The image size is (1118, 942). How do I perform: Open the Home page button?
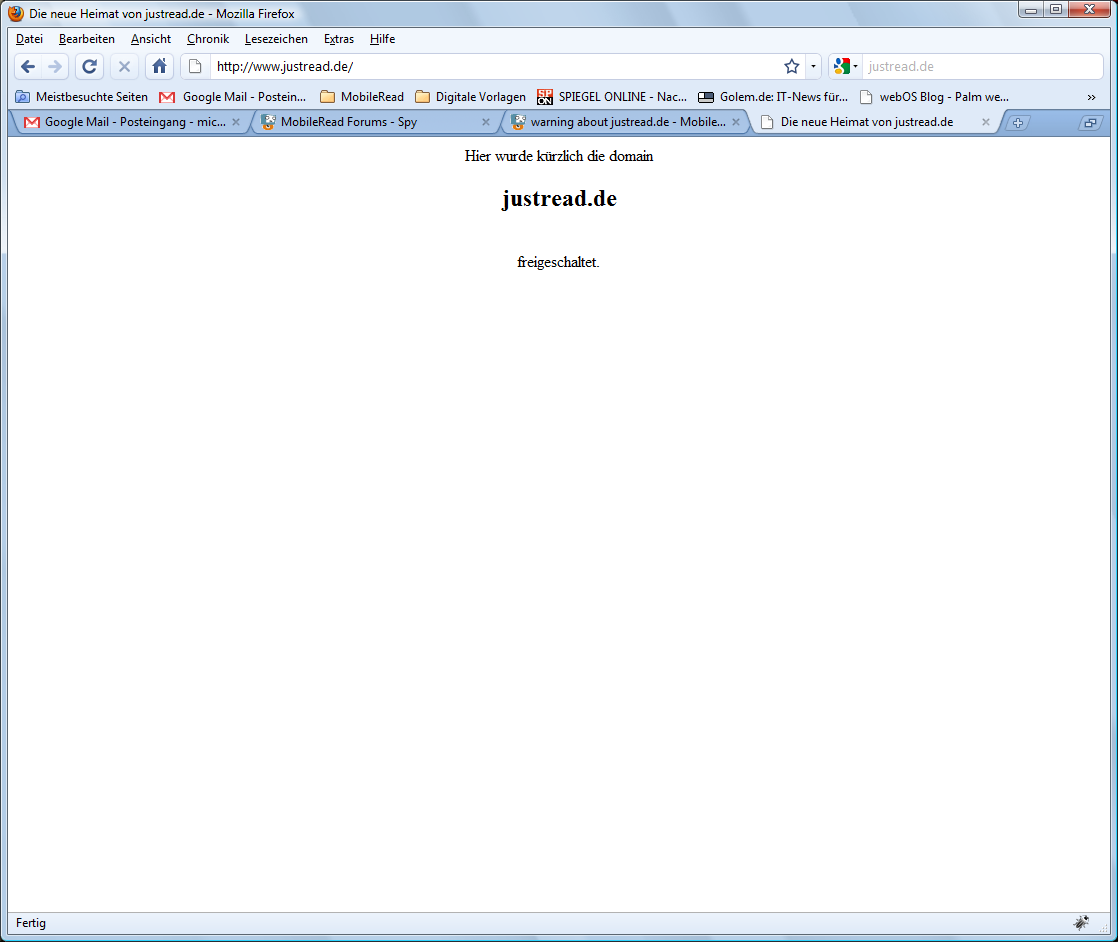click(x=159, y=67)
